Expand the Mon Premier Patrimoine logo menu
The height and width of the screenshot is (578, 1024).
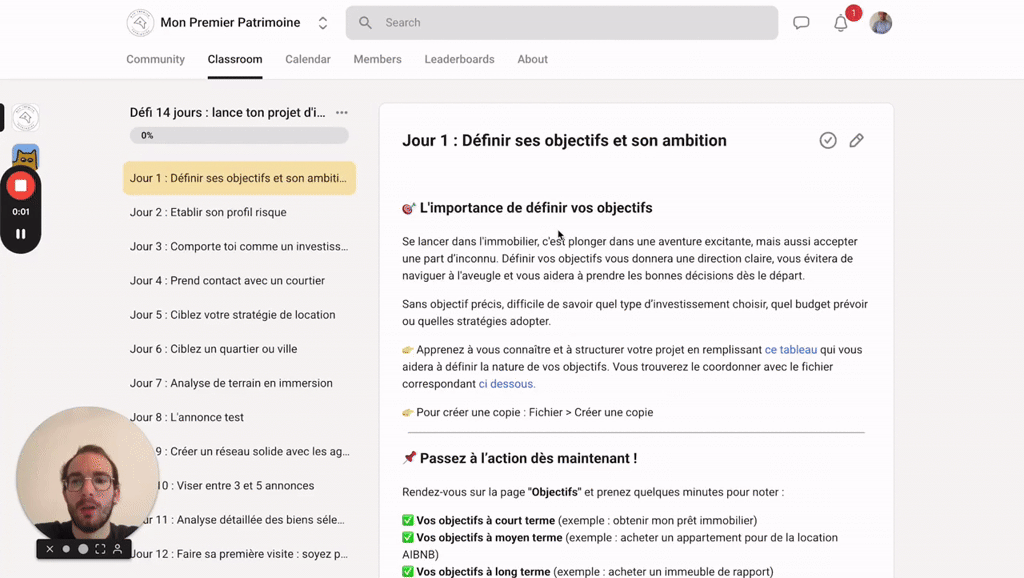tap(139, 22)
